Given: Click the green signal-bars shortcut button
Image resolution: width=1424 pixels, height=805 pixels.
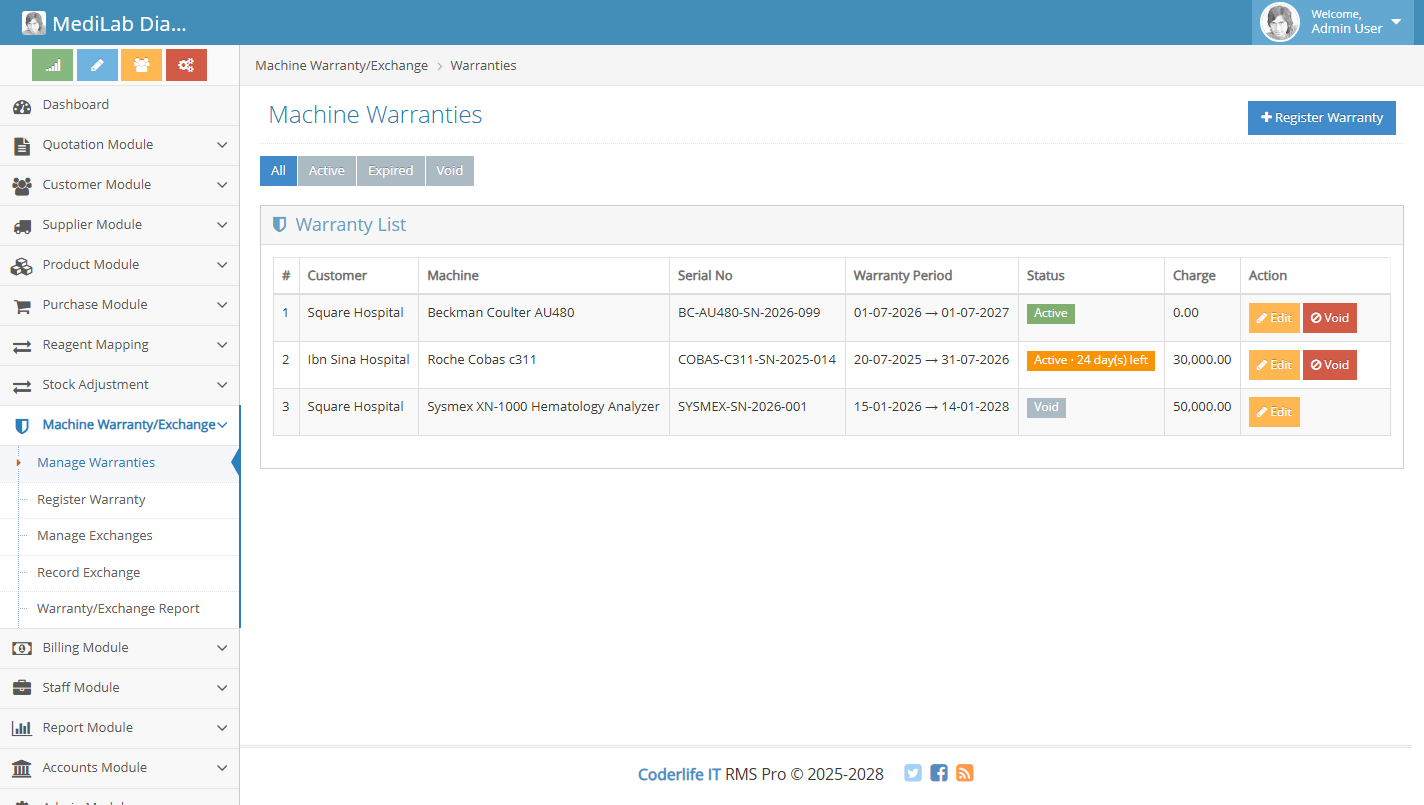Looking at the screenshot, I should [52, 65].
